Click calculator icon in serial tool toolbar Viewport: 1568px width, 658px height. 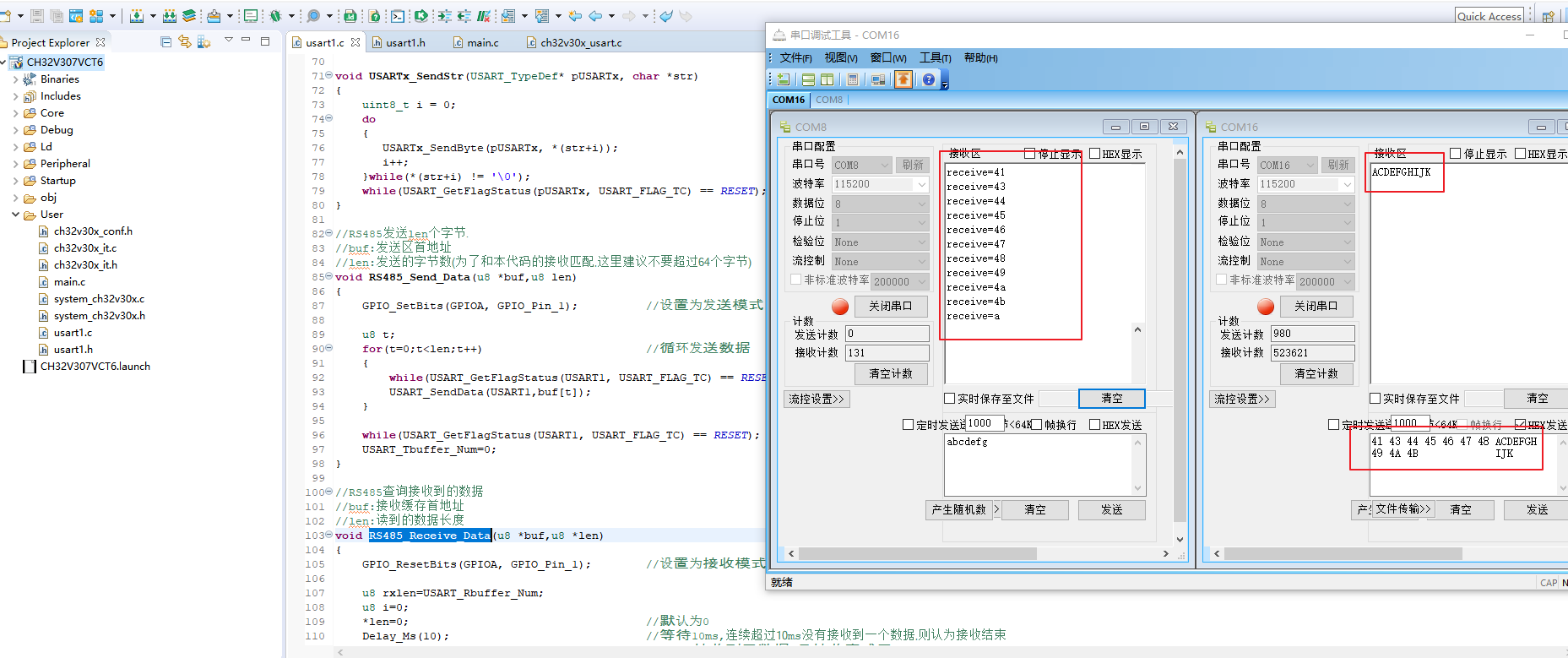(853, 79)
